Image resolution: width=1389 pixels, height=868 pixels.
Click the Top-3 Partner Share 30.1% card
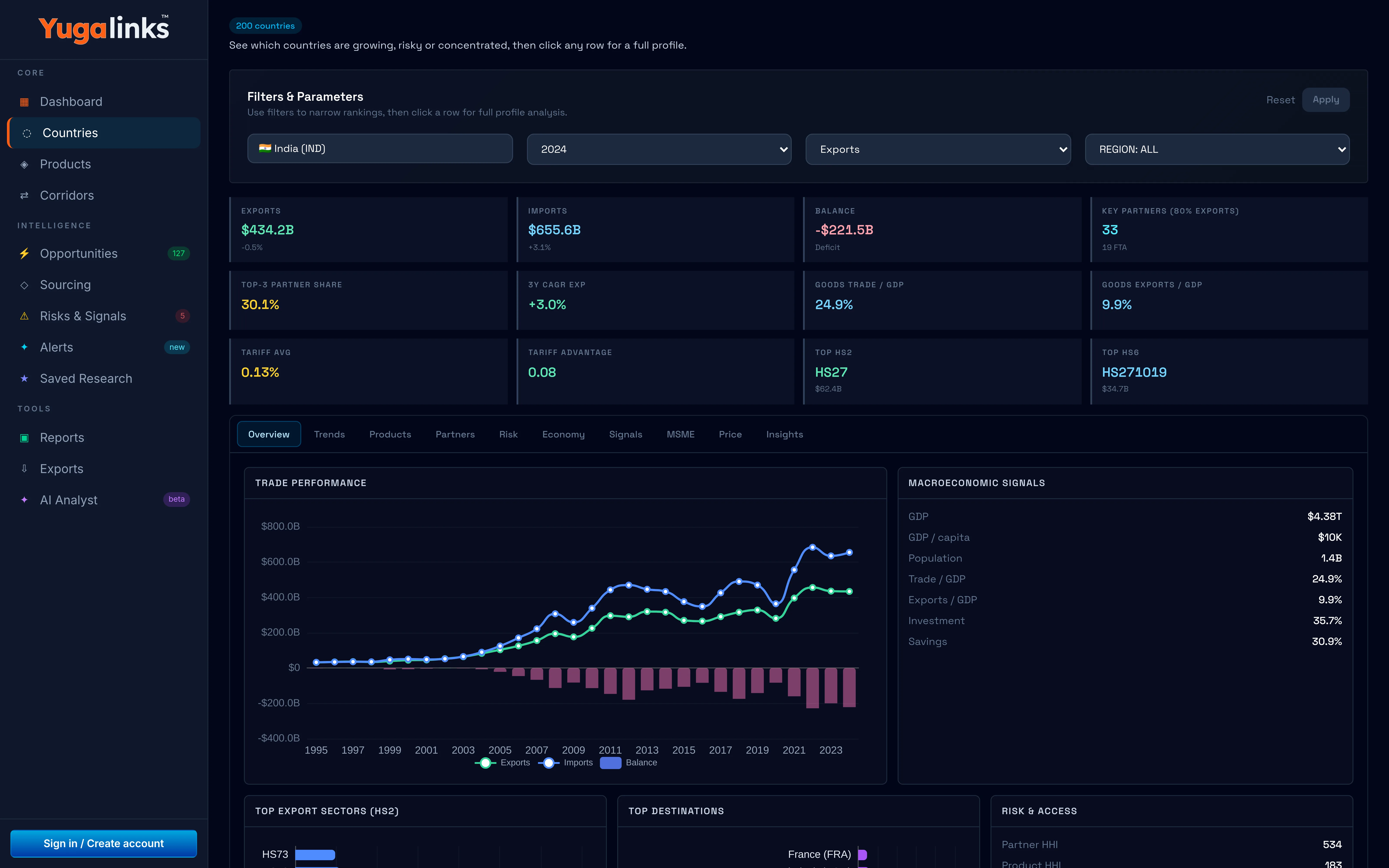tap(369, 300)
